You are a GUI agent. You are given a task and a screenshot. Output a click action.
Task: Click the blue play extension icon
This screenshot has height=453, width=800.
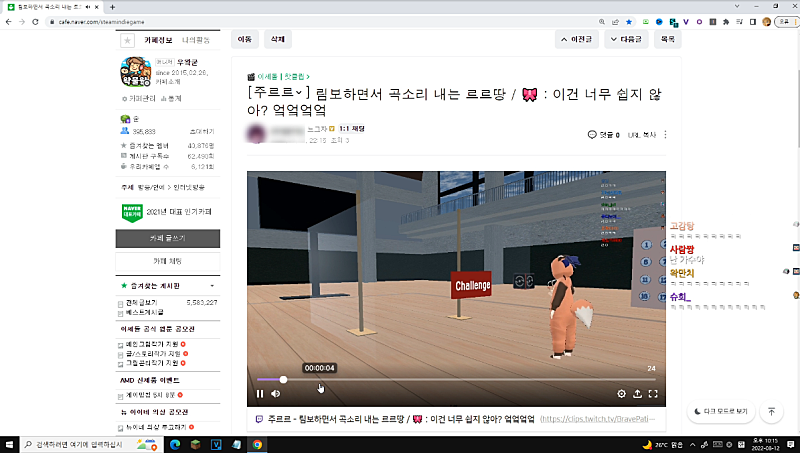pyautogui.click(x=659, y=22)
